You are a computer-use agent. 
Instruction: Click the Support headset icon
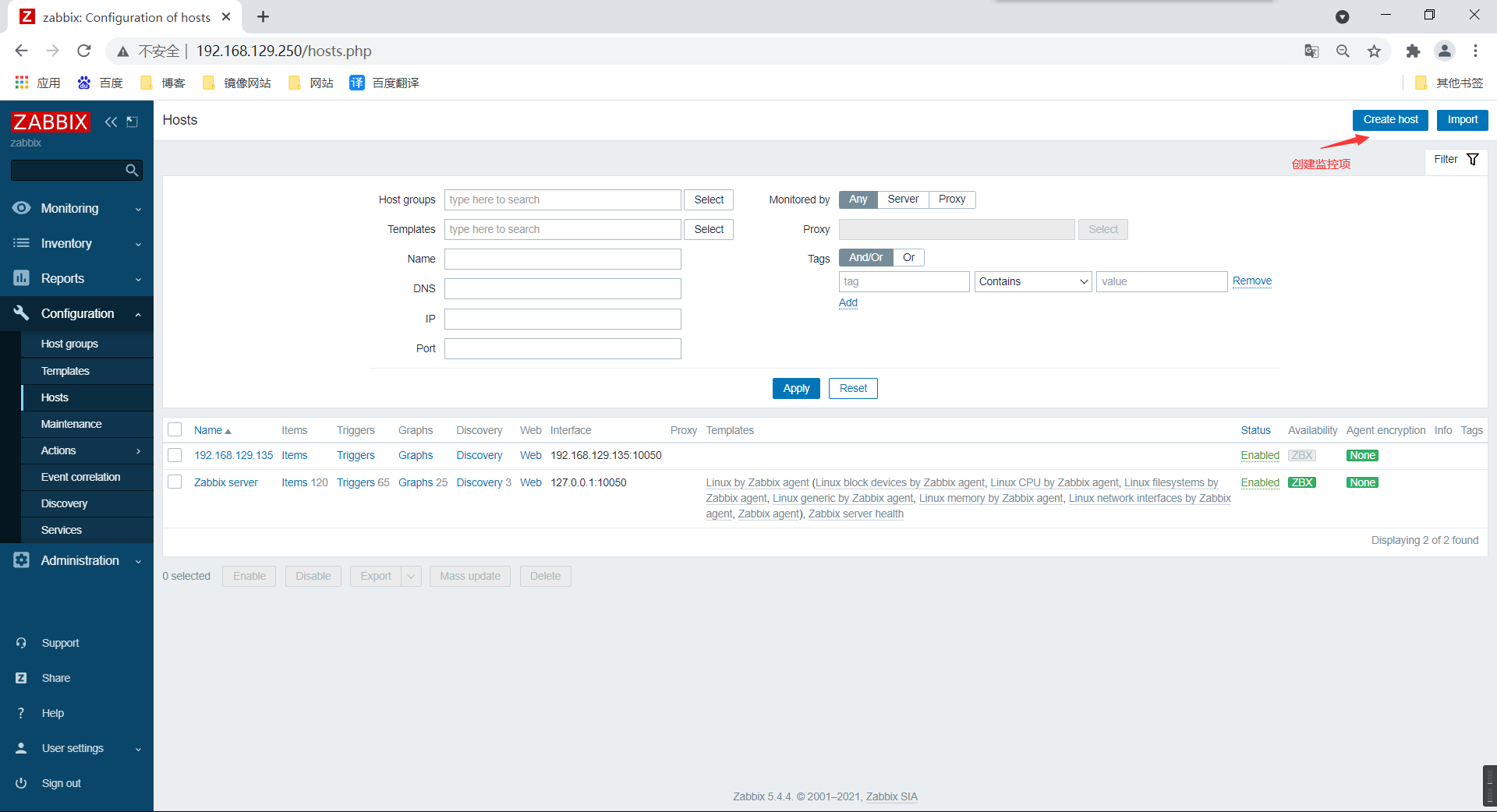pos(21,643)
